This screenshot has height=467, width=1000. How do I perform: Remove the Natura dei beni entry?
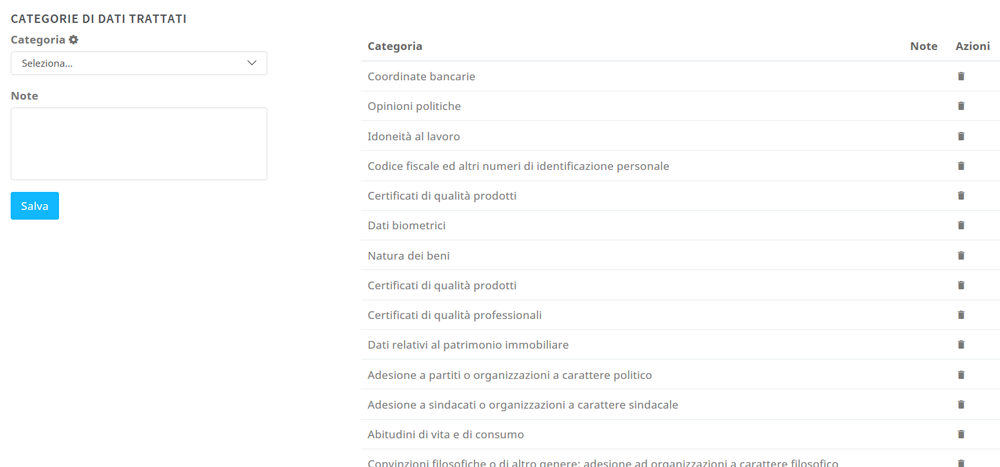point(961,255)
